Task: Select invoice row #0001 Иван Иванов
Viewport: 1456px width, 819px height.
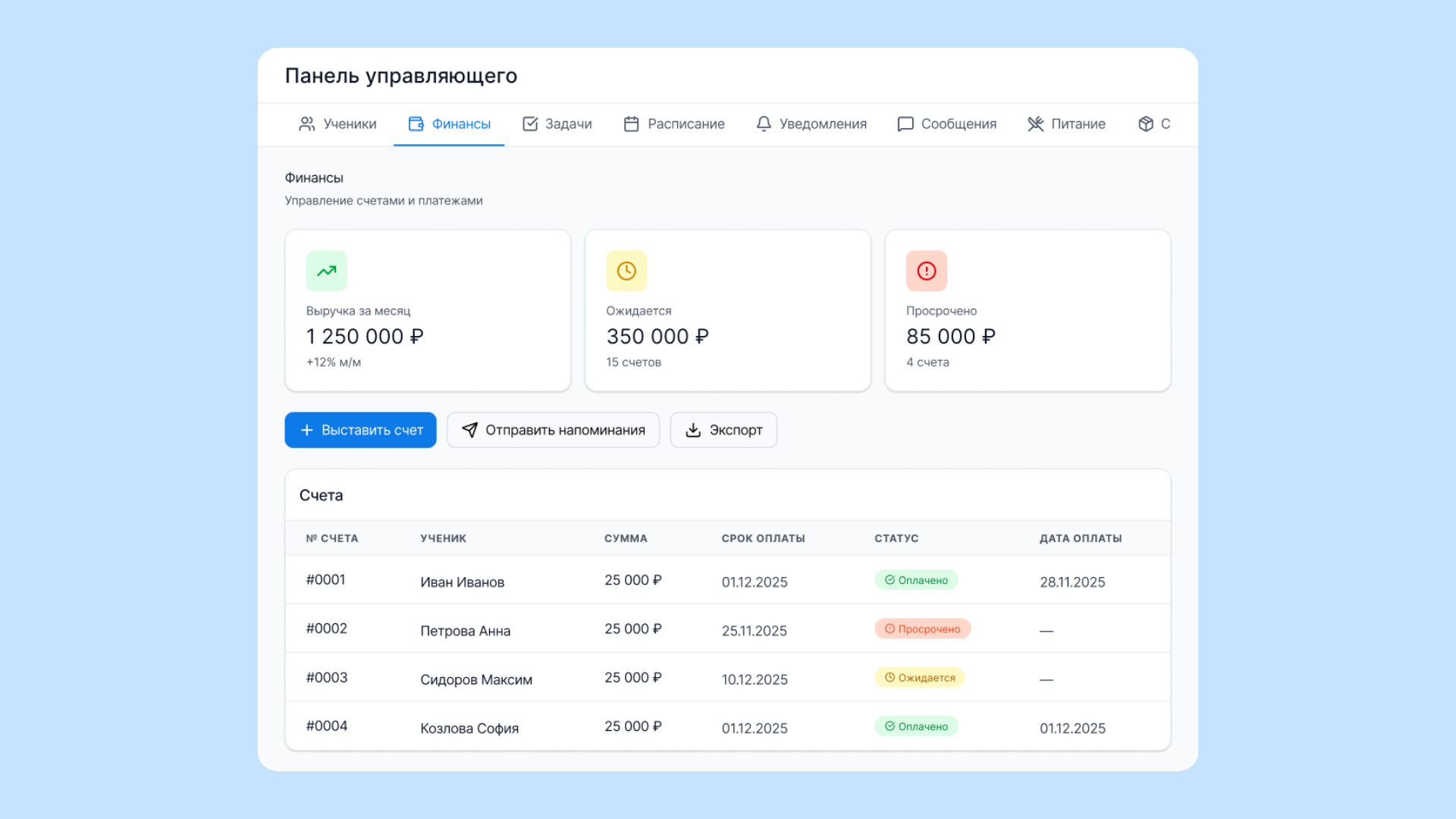Action: coord(462,582)
